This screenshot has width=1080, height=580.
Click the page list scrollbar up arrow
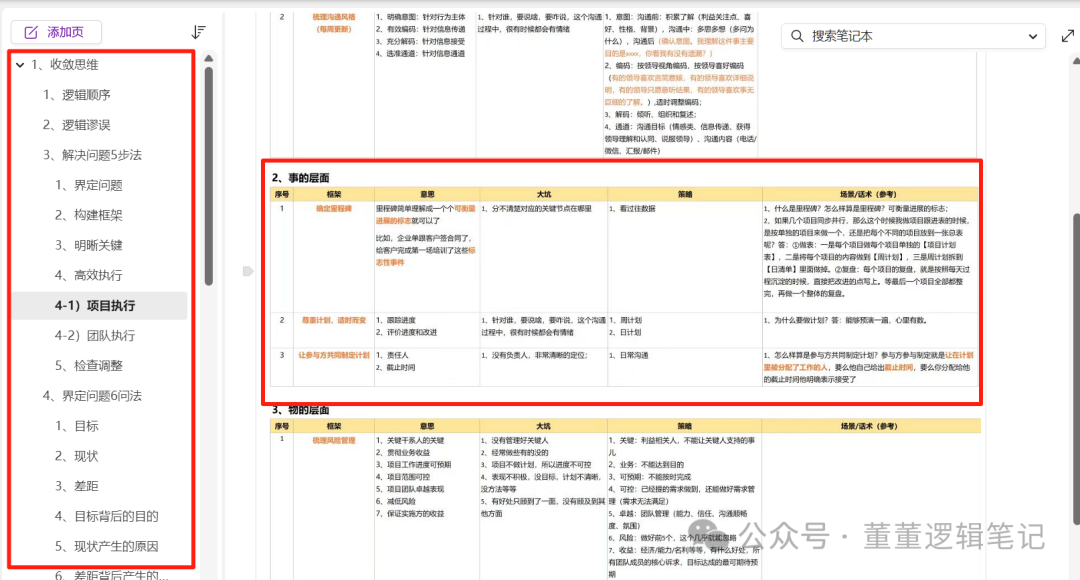[x=209, y=59]
